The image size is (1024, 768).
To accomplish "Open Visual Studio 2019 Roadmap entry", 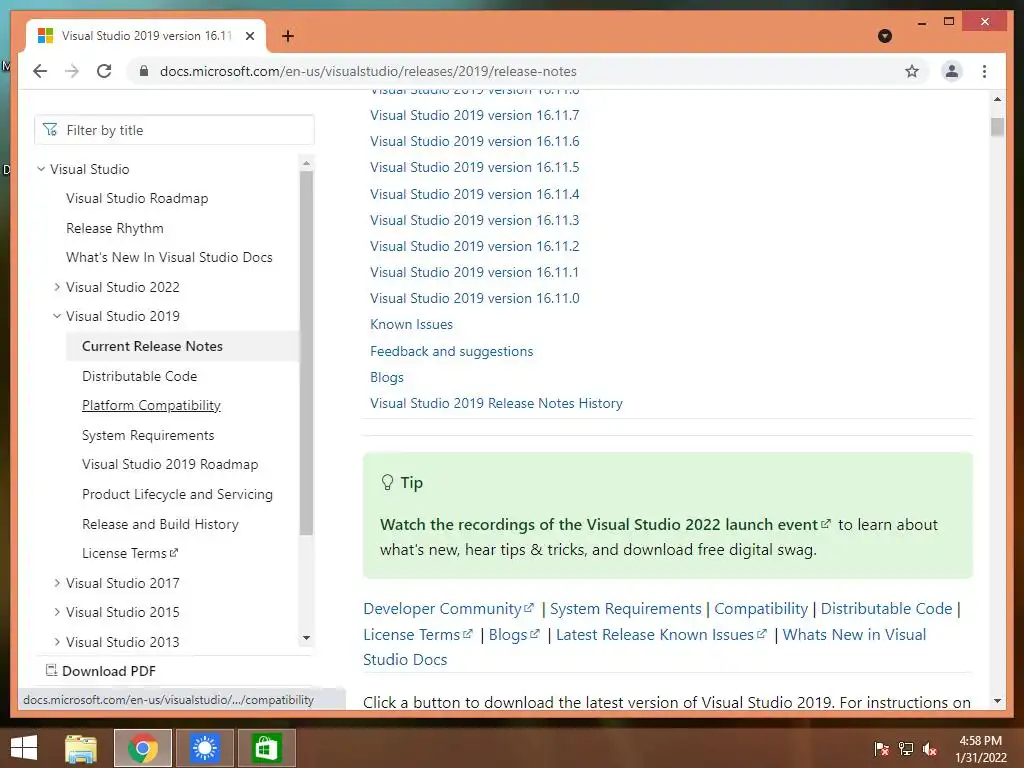I will click(x=170, y=464).
